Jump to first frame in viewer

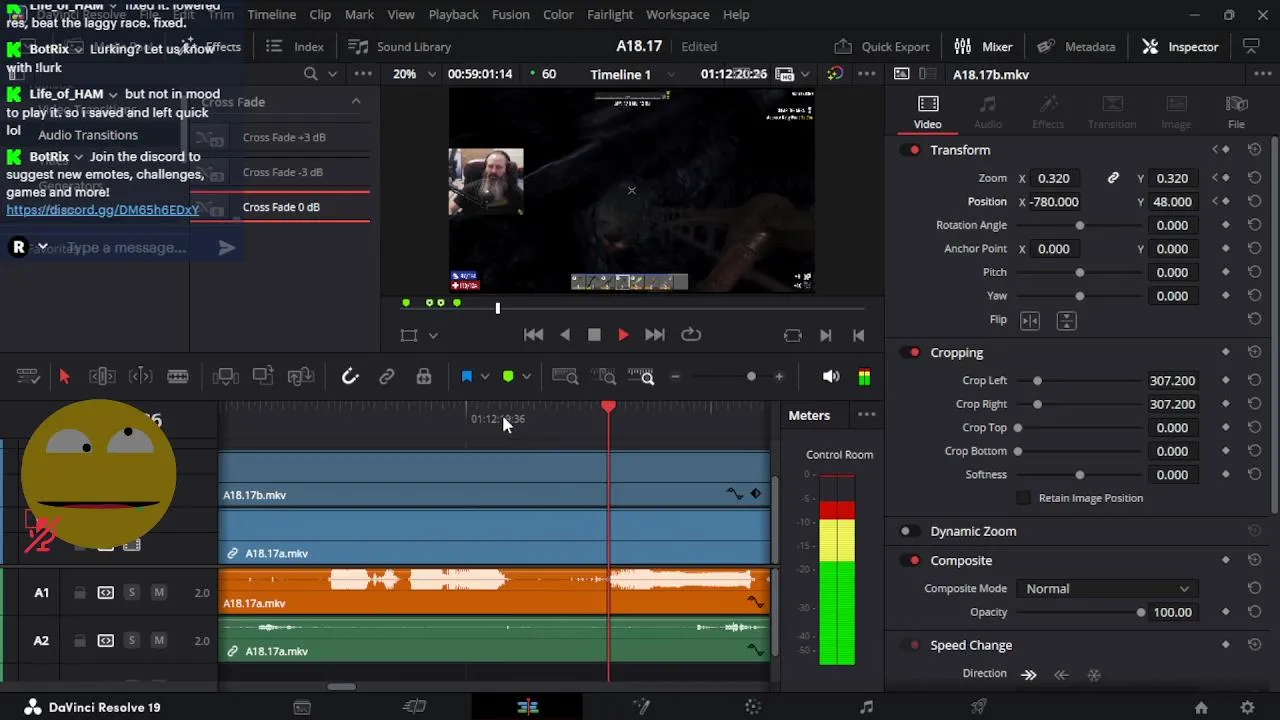coord(534,335)
